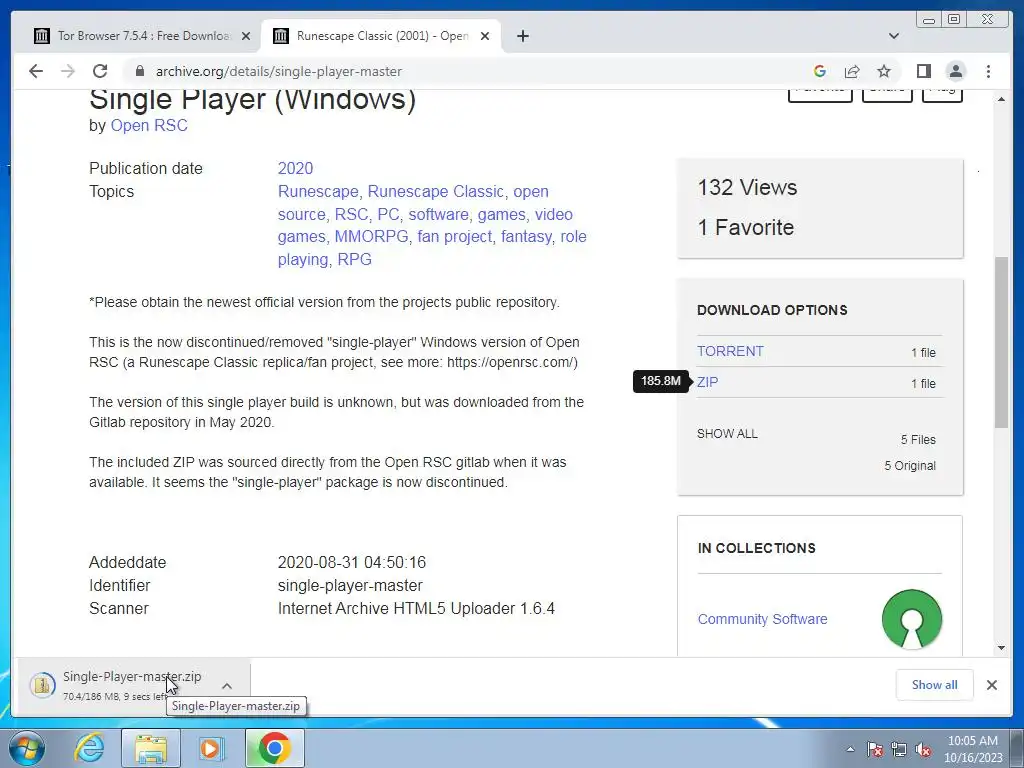The height and width of the screenshot is (768, 1024).
Task: Open the Action Center flag icon
Action: [x=874, y=749]
